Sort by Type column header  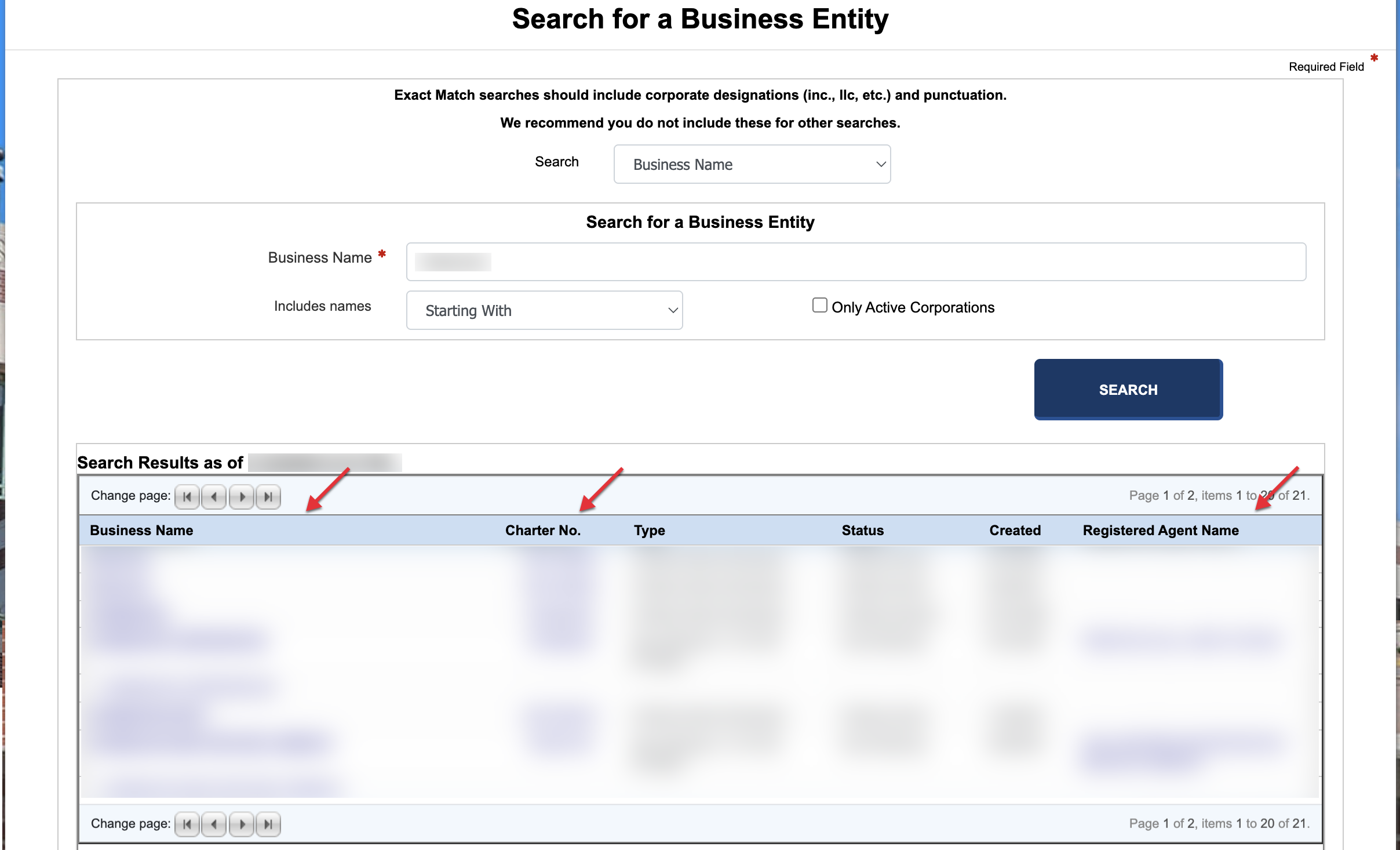[x=649, y=531]
